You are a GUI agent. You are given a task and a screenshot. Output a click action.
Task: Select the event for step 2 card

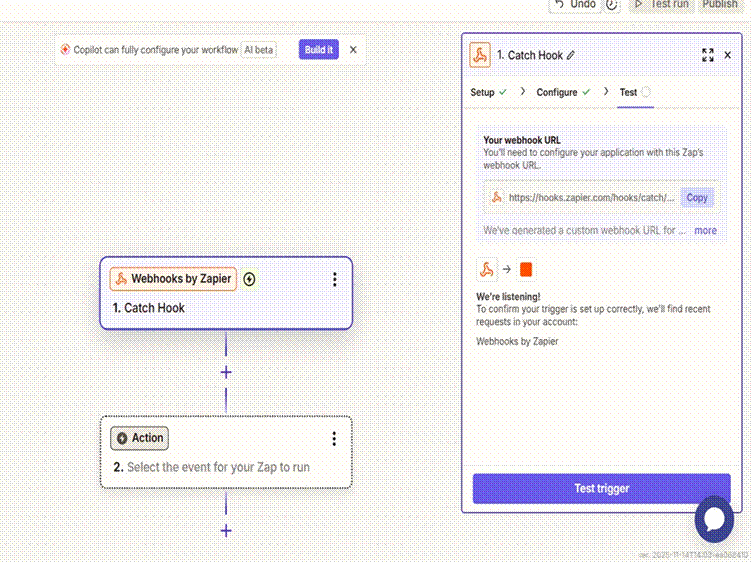pyautogui.click(x=226, y=452)
